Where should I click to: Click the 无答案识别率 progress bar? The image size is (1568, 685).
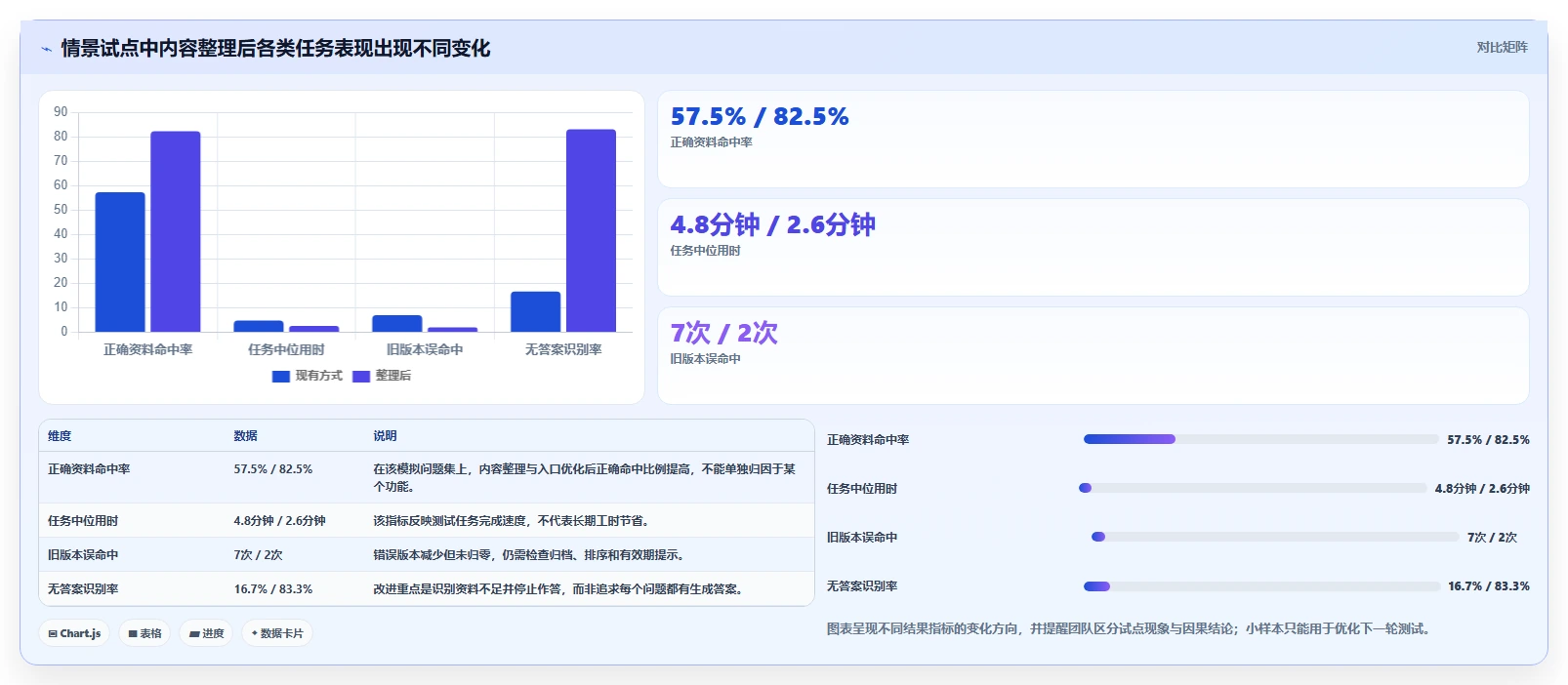(1261, 586)
